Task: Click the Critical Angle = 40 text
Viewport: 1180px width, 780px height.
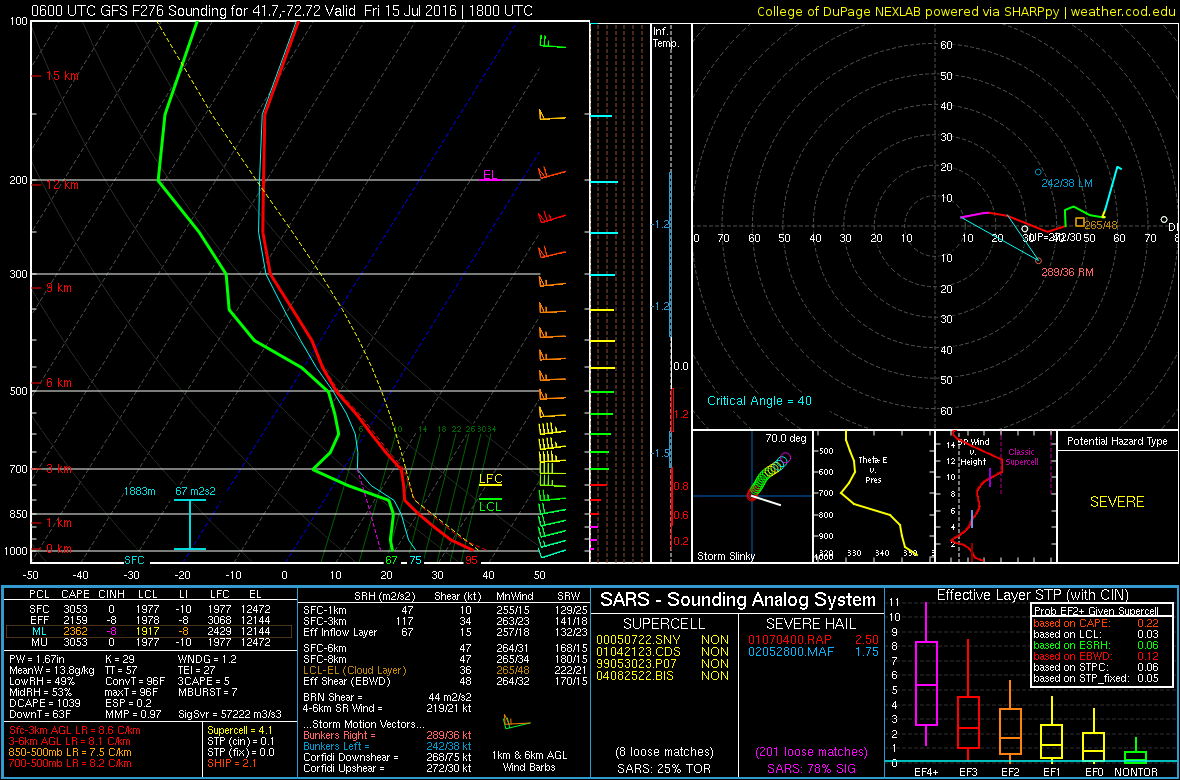Action: pyautogui.click(x=759, y=401)
